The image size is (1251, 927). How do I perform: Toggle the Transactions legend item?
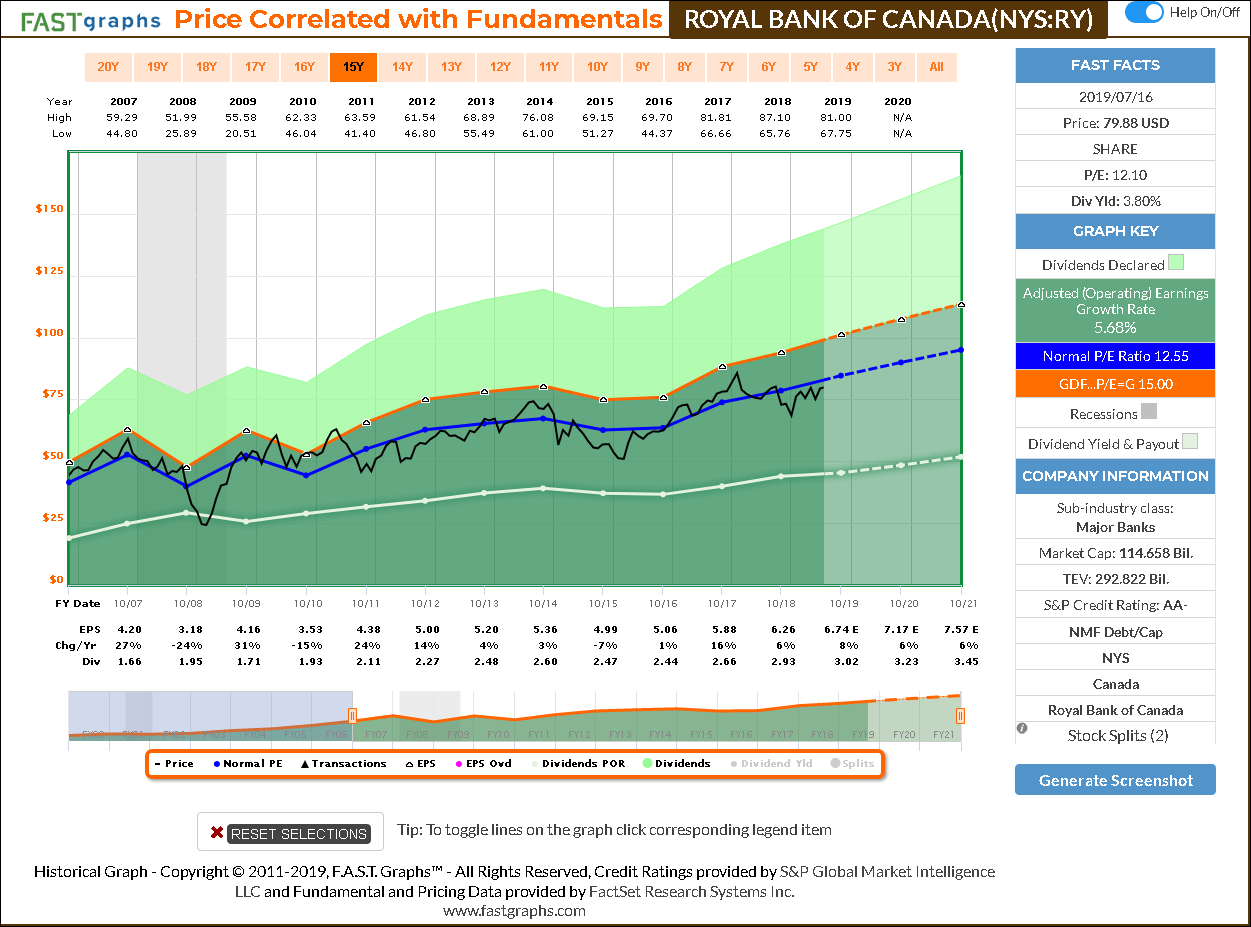click(x=343, y=764)
